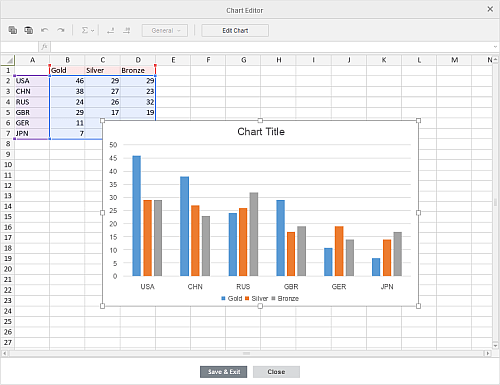Undo the last action

[45, 30]
